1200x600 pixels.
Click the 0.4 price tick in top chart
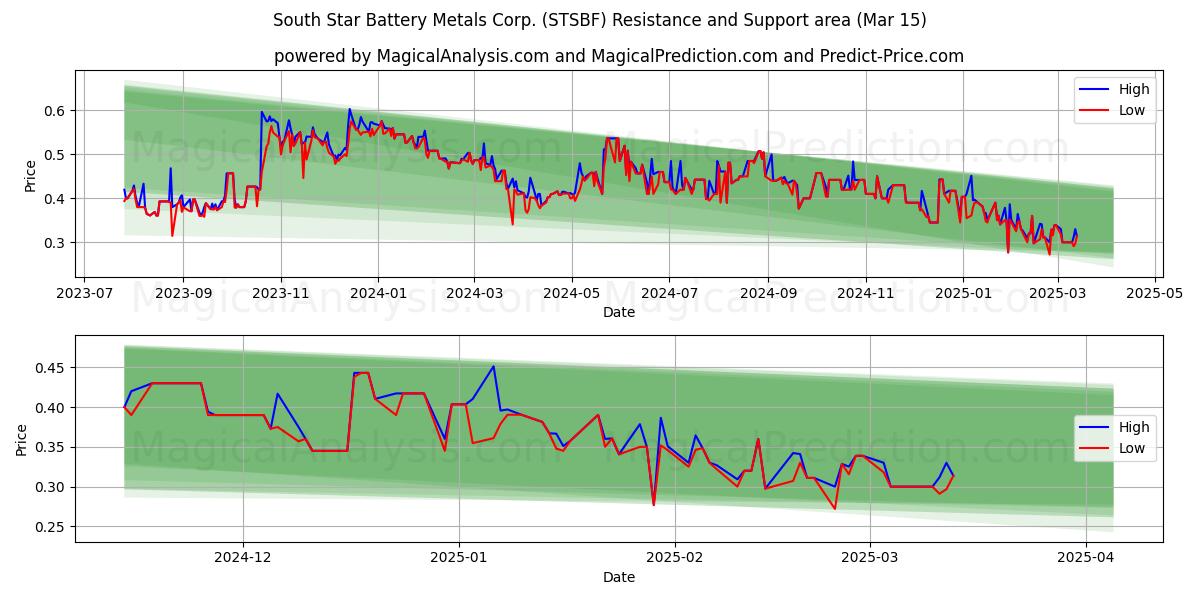(x=57, y=199)
